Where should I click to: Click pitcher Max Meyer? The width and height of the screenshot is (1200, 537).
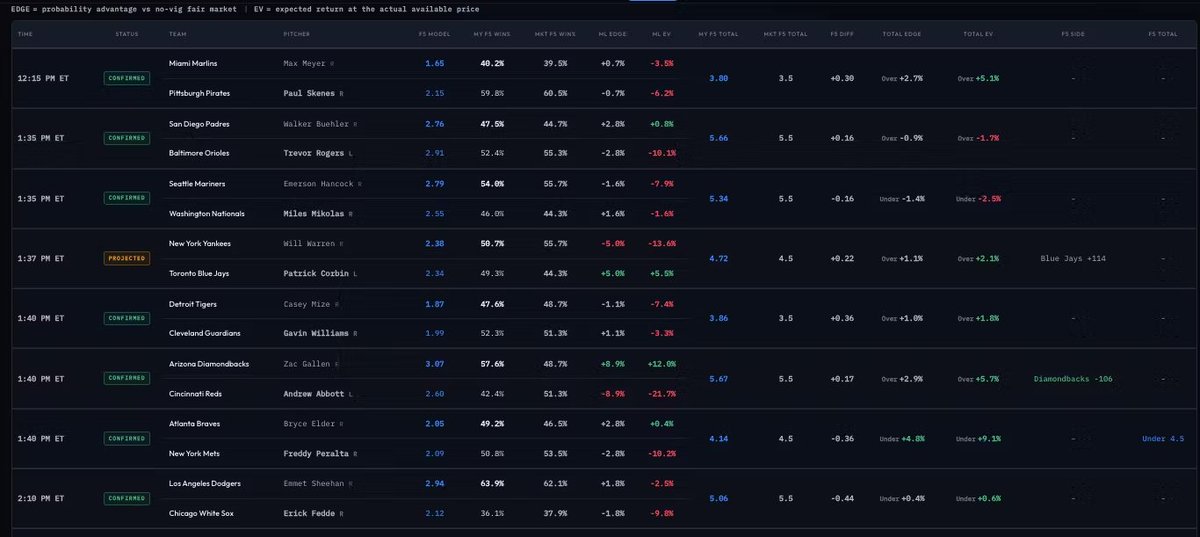[304, 63]
